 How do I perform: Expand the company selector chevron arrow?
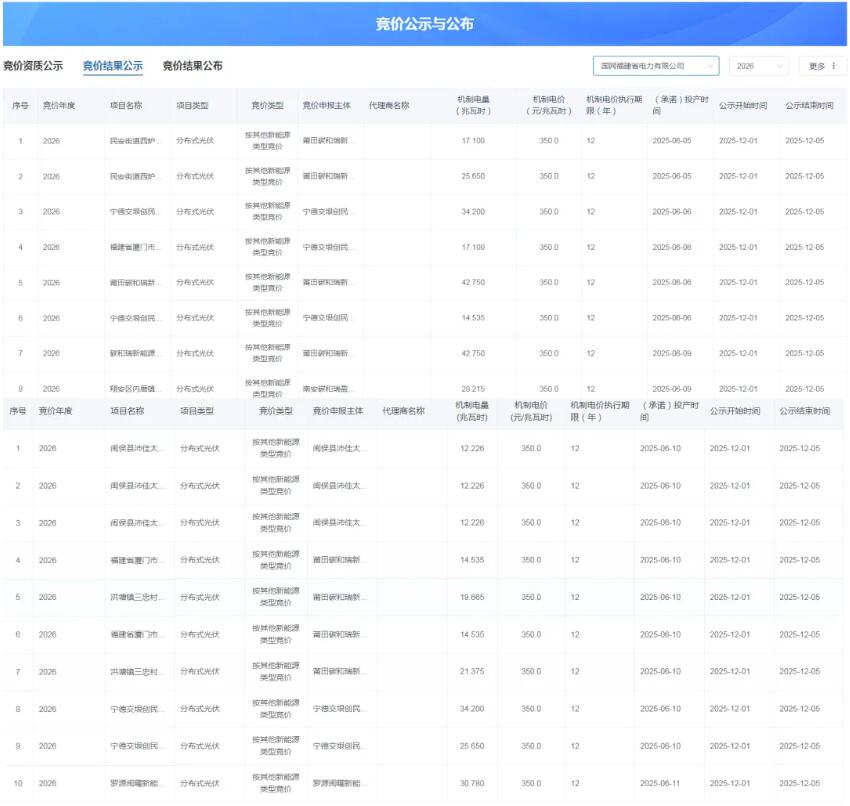[x=712, y=64]
